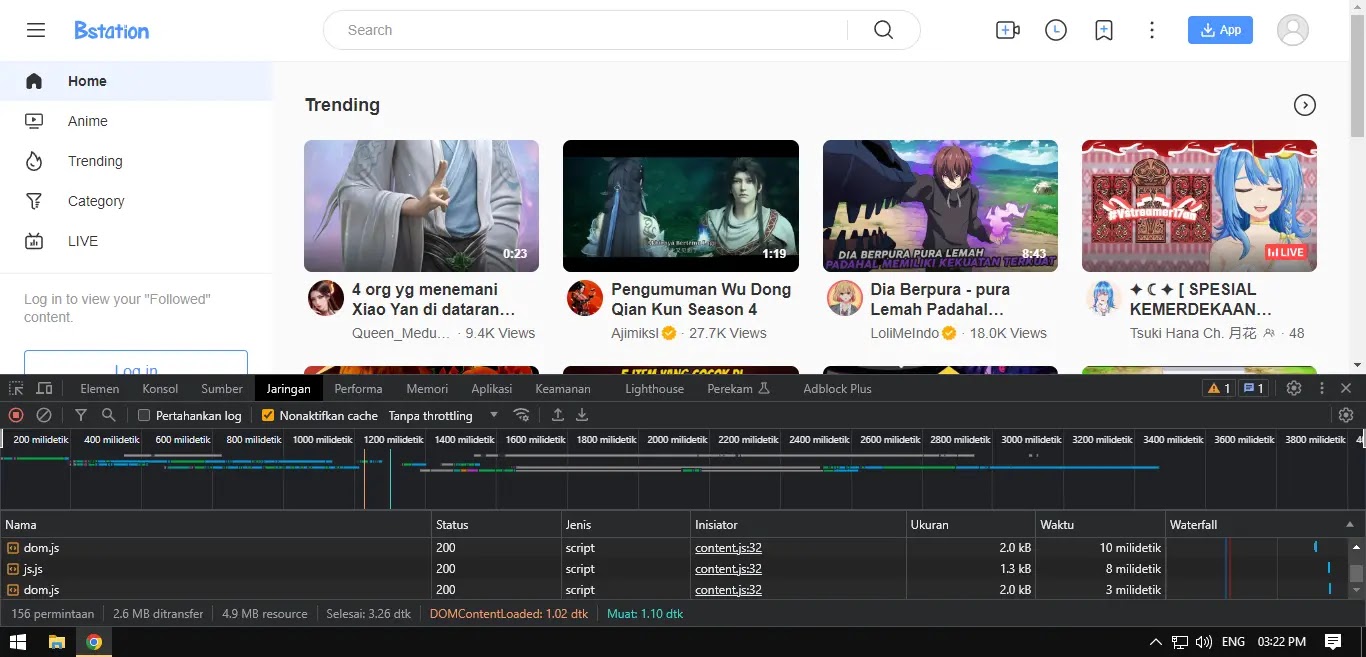This screenshot has width=1366, height=657.
Task: Click the Tsuki Hana Ch. channel avatar
Action: pos(1104,298)
